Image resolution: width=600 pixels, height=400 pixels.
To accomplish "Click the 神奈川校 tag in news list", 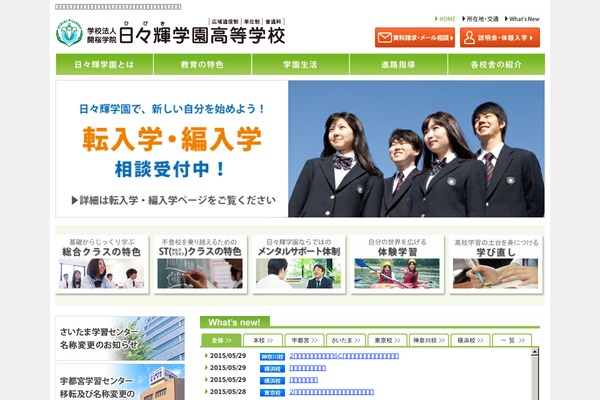I will (272, 357).
